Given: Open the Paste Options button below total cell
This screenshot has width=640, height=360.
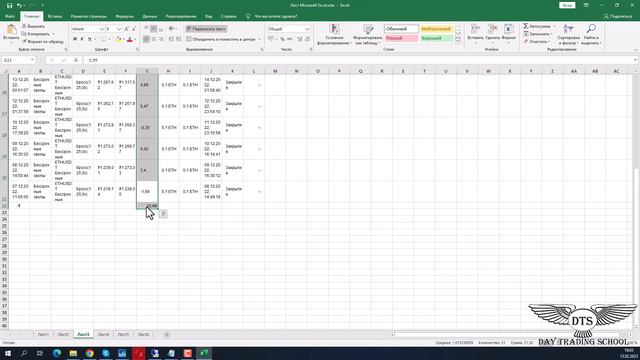Looking at the screenshot, I should 163,213.
